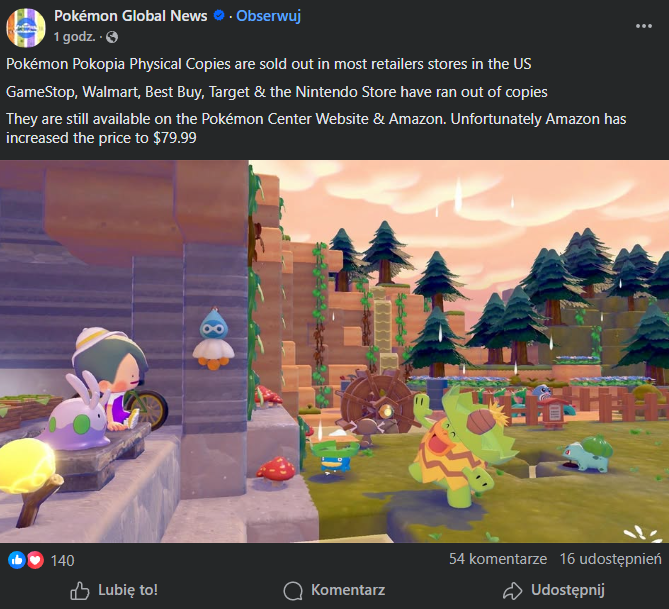Click the red heart reaction icon
Screen dimensions: 669x609
click(x=35, y=560)
